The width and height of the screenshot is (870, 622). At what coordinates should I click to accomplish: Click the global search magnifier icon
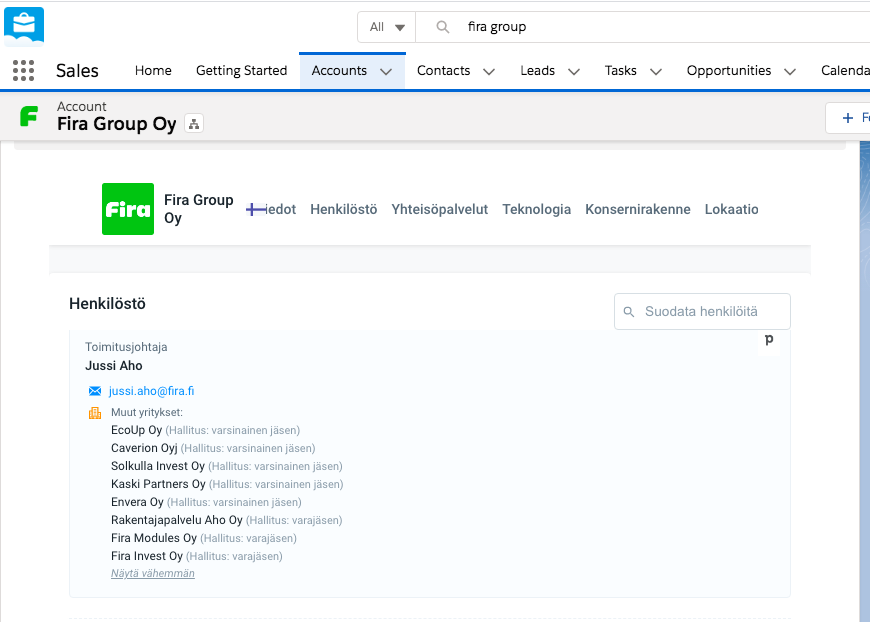tap(442, 27)
